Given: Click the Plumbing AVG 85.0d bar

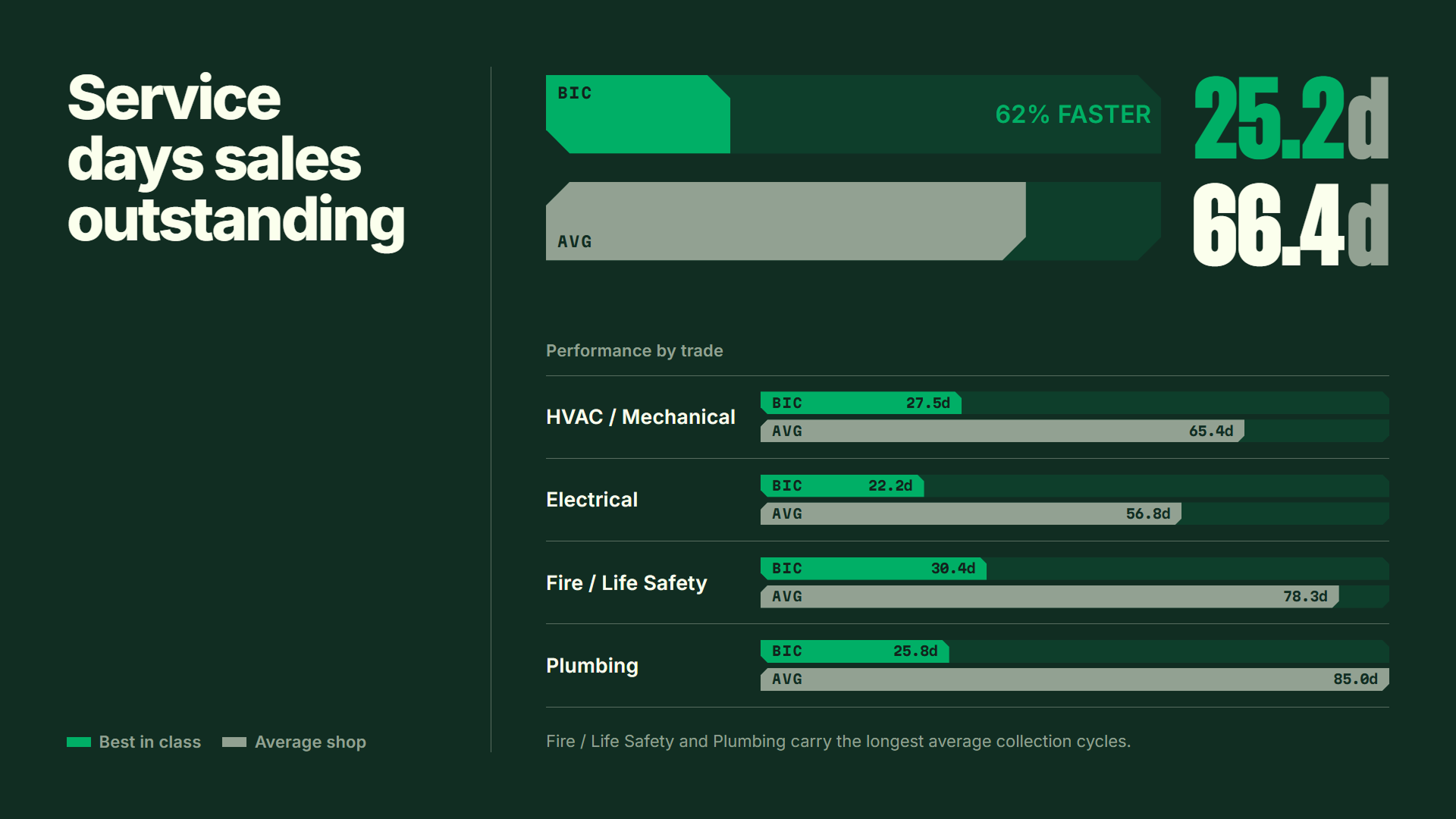Looking at the screenshot, I should 1075,679.
